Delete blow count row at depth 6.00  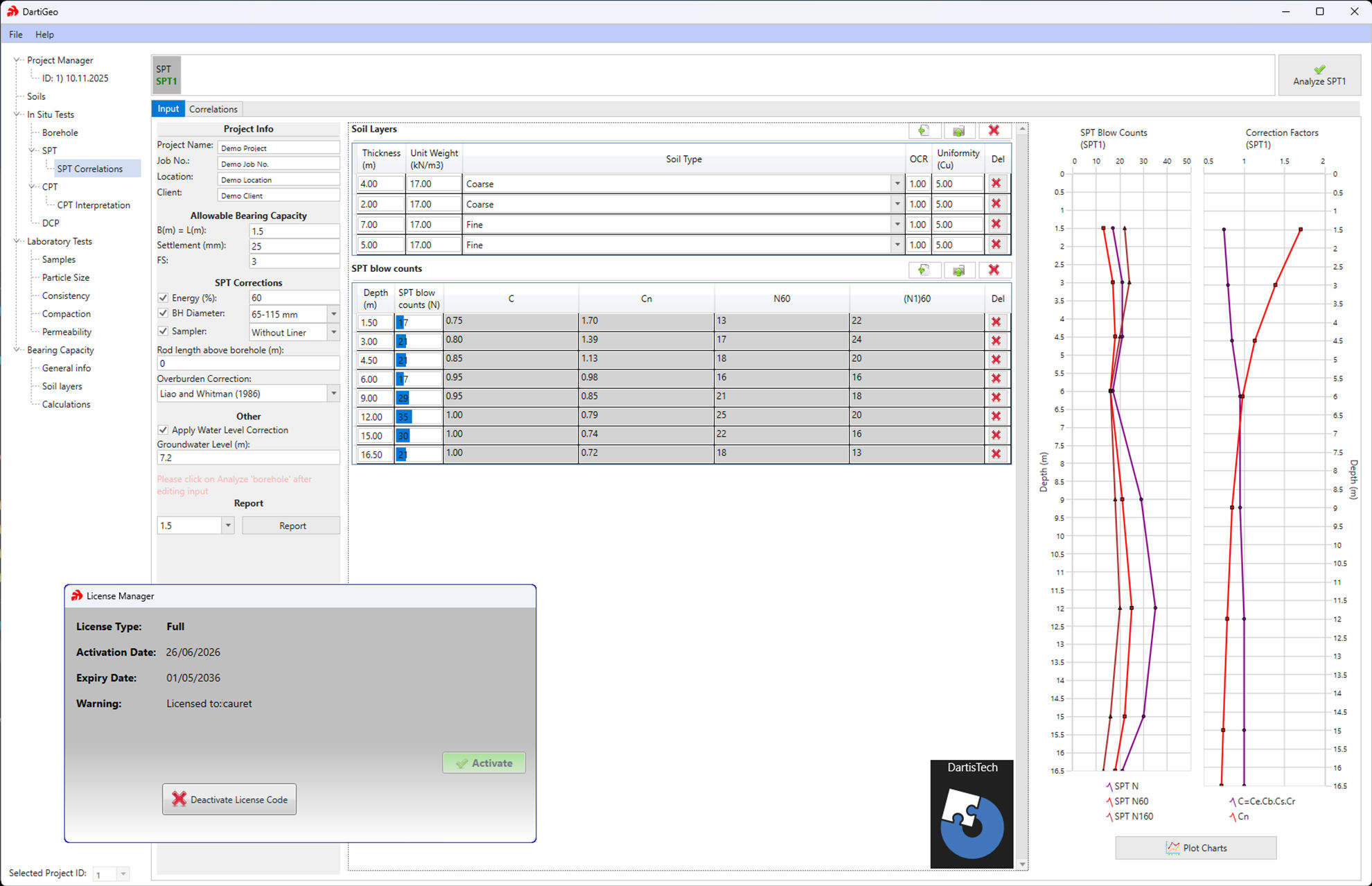[x=996, y=379]
